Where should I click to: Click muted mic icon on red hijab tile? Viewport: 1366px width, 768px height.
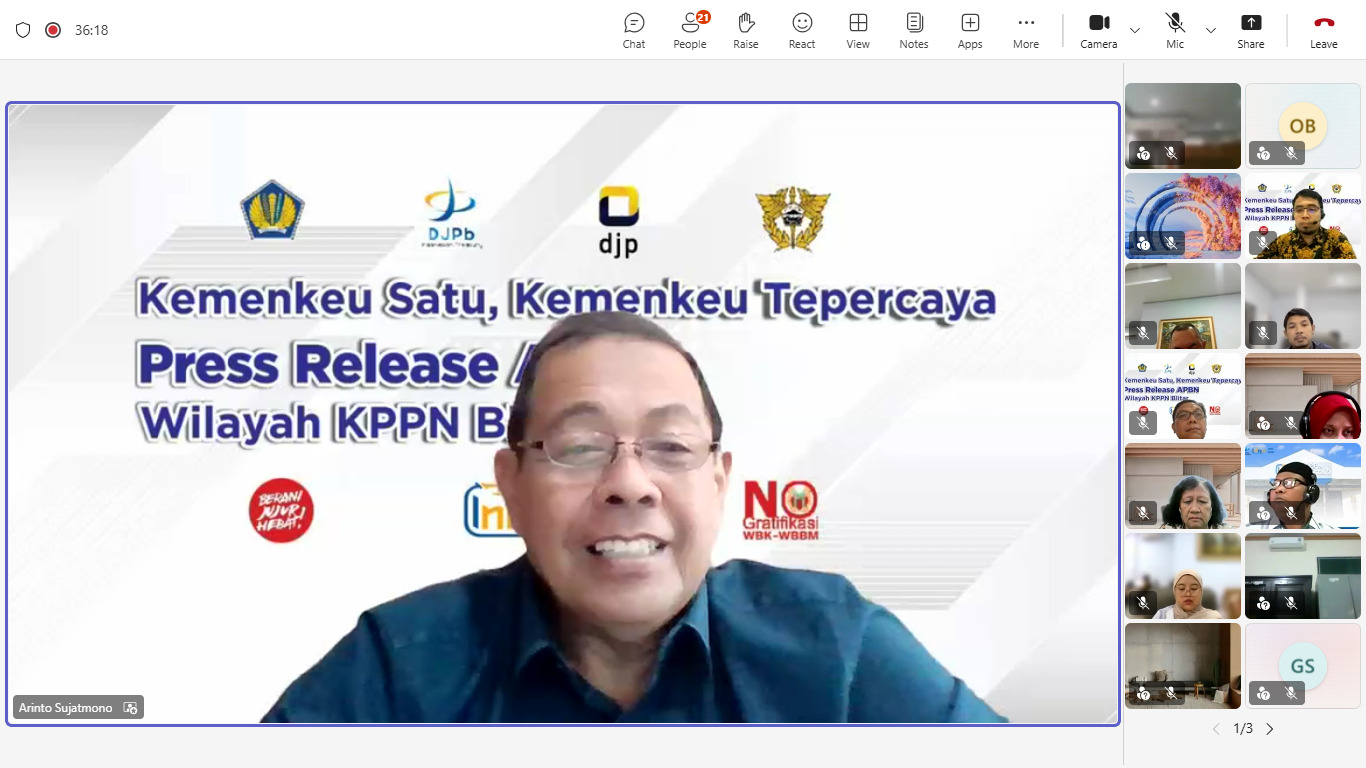point(1291,423)
